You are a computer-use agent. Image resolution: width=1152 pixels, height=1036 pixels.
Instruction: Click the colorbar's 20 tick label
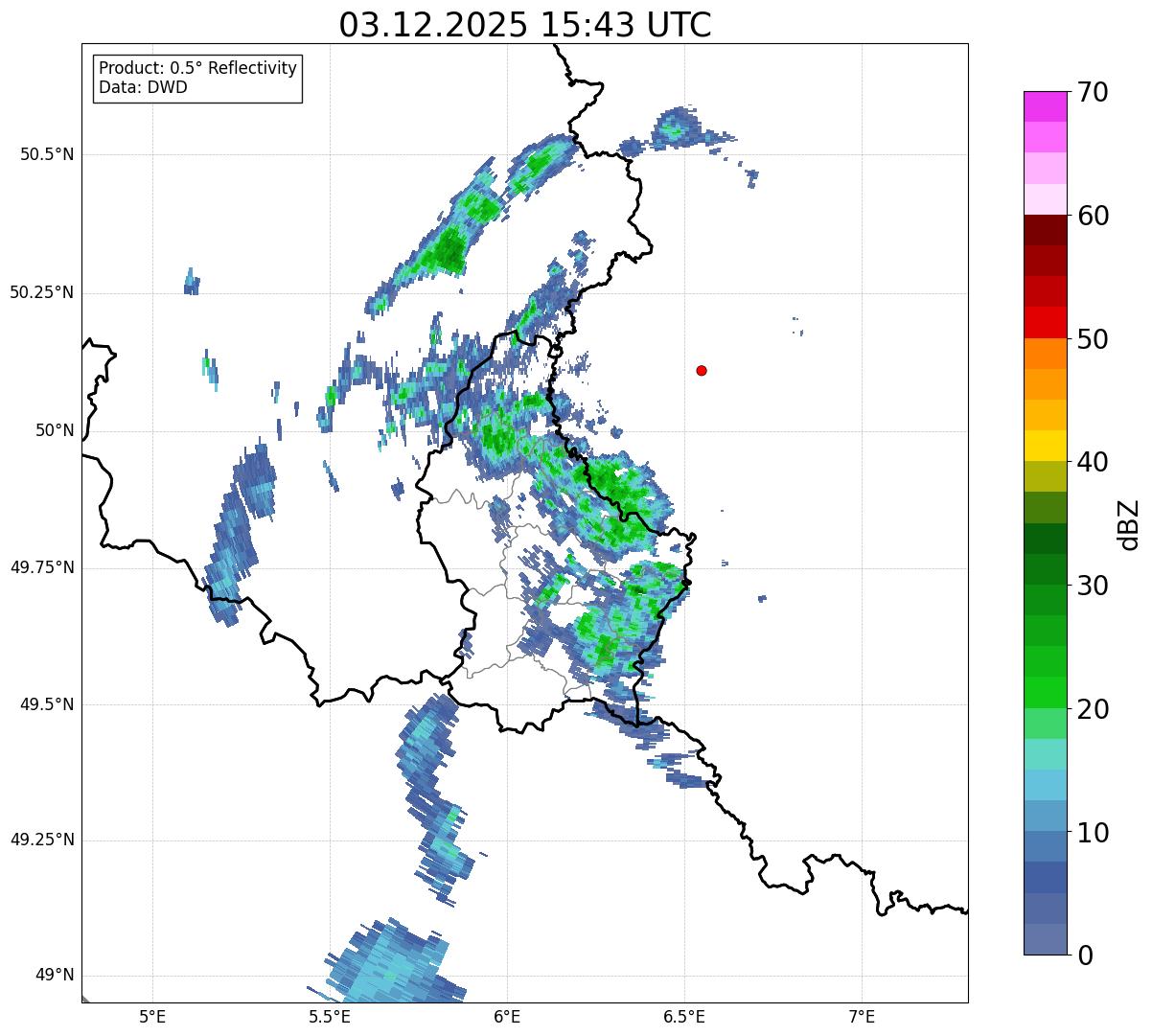coord(1093,709)
